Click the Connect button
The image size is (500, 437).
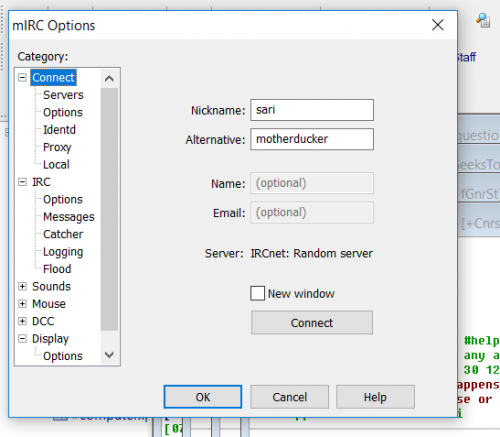coord(312,323)
